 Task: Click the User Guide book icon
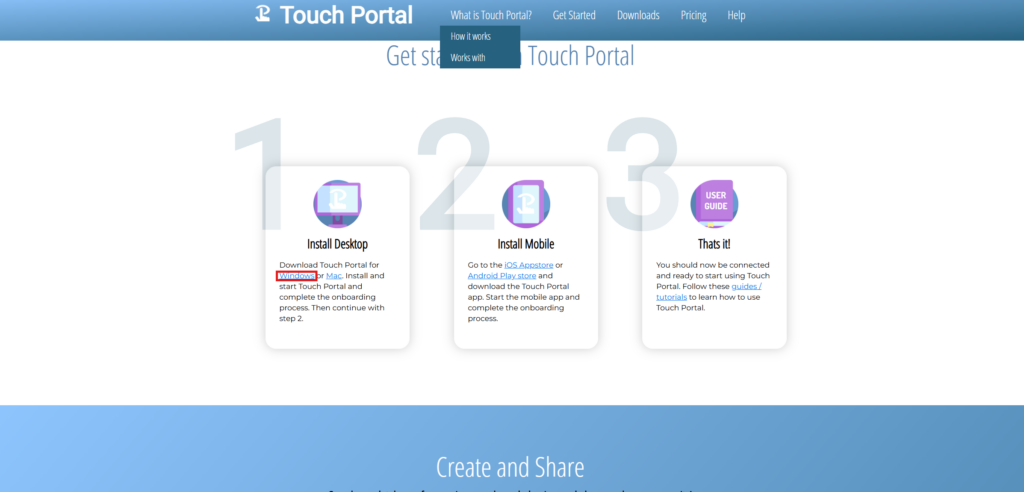click(x=714, y=204)
